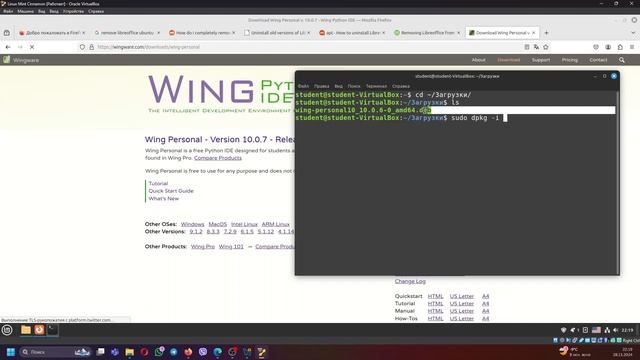Open terminal Справка menu

tap(401, 86)
